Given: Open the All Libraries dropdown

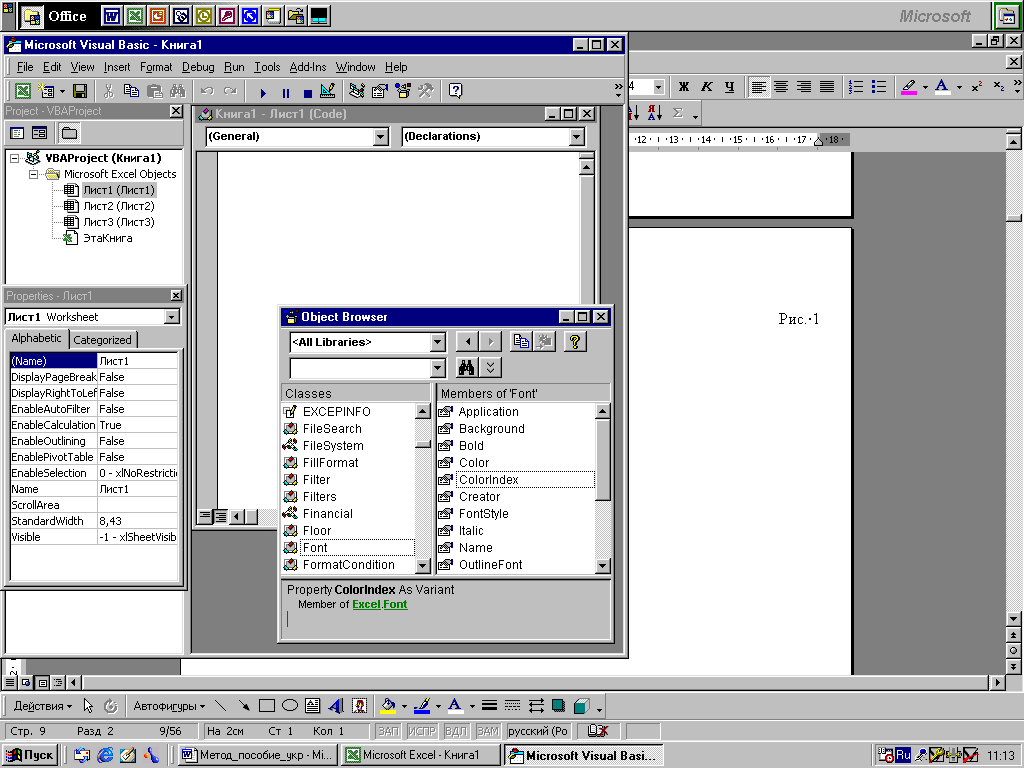Looking at the screenshot, I should pyautogui.click(x=438, y=342).
